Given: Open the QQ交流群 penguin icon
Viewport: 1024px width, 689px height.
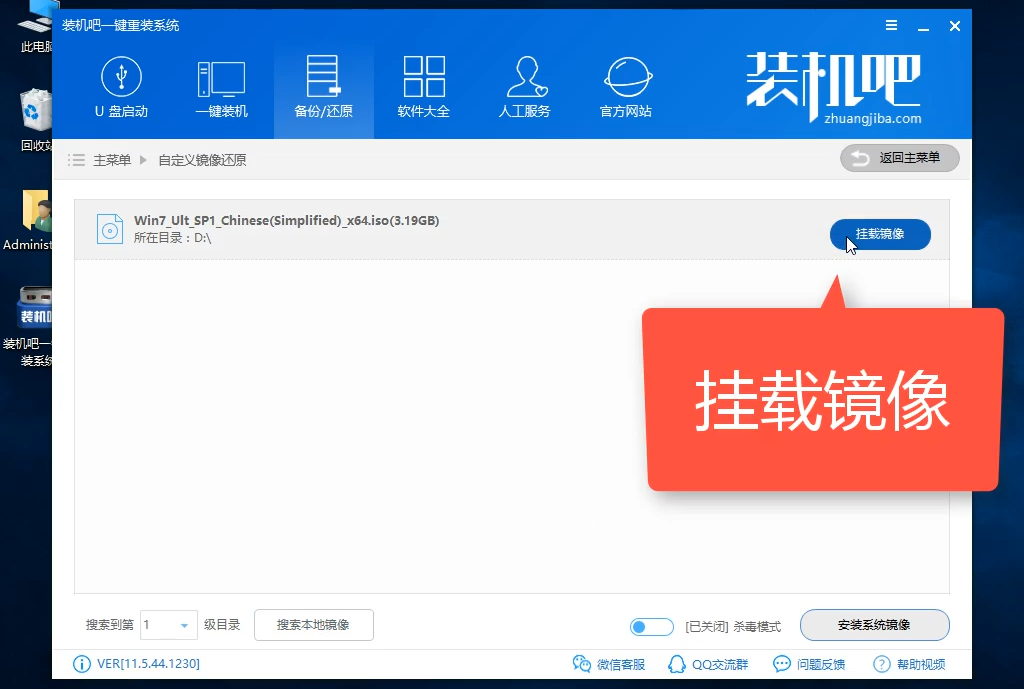Looking at the screenshot, I should [x=677, y=664].
